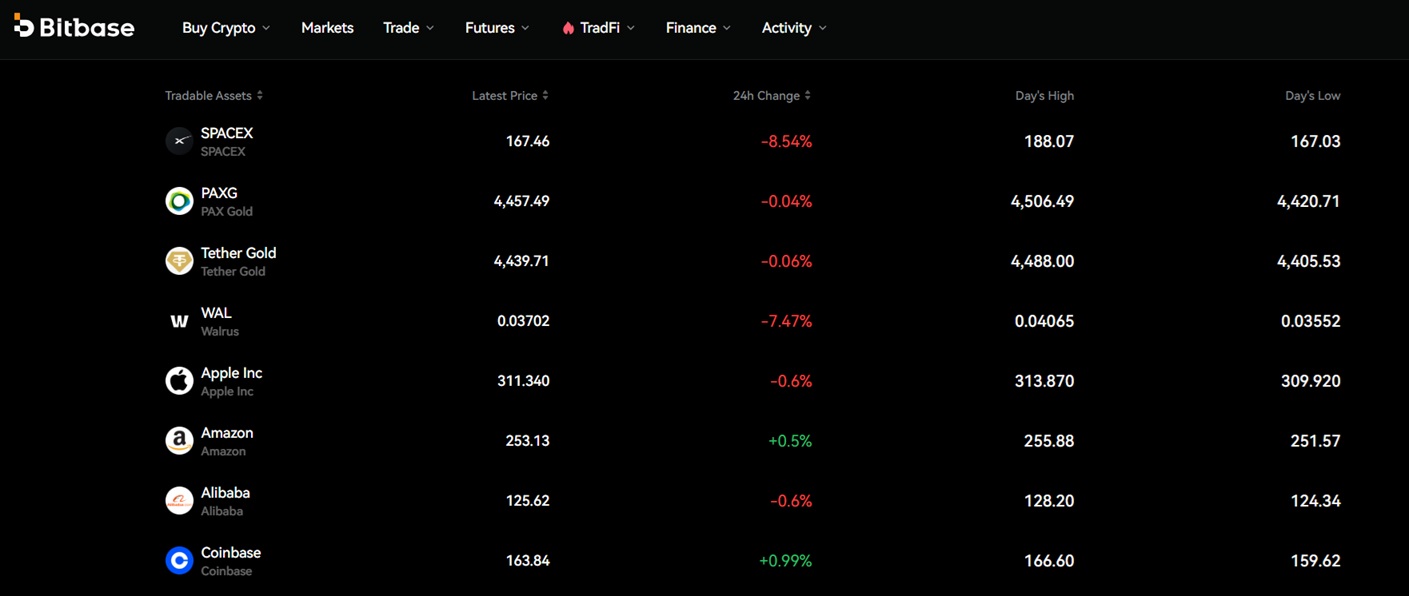This screenshot has width=1409, height=596.
Task: Click the Walrus WAL icon
Action: 179,321
